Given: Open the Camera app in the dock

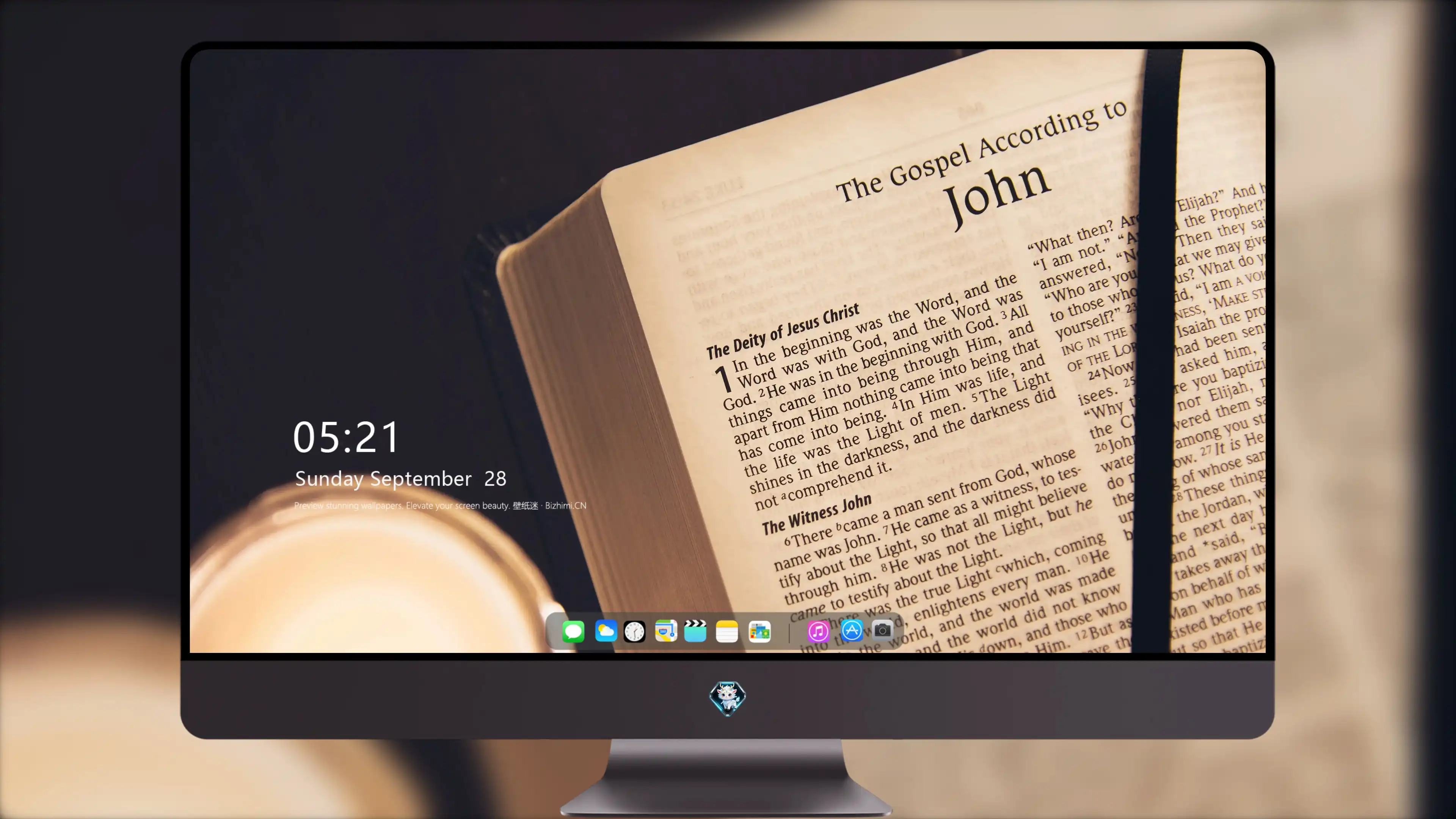Looking at the screenshot, I should click(x=882, y=630).
